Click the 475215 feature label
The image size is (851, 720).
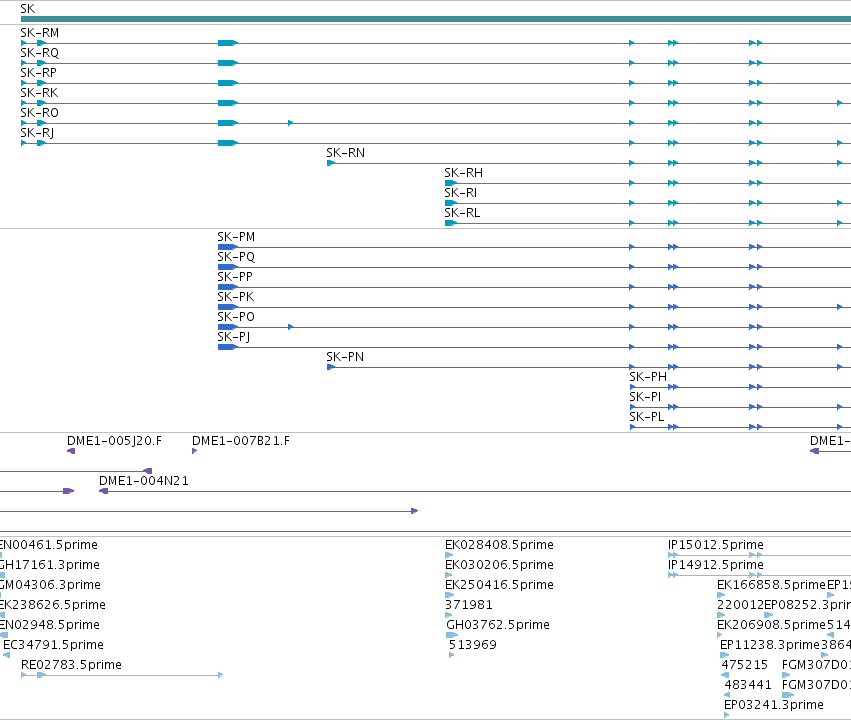745,665
